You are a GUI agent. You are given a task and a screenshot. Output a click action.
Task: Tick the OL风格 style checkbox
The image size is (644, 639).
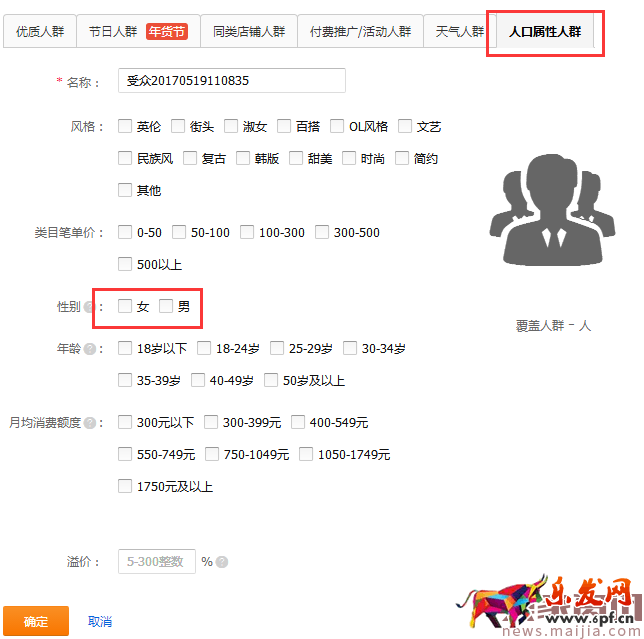337,126
